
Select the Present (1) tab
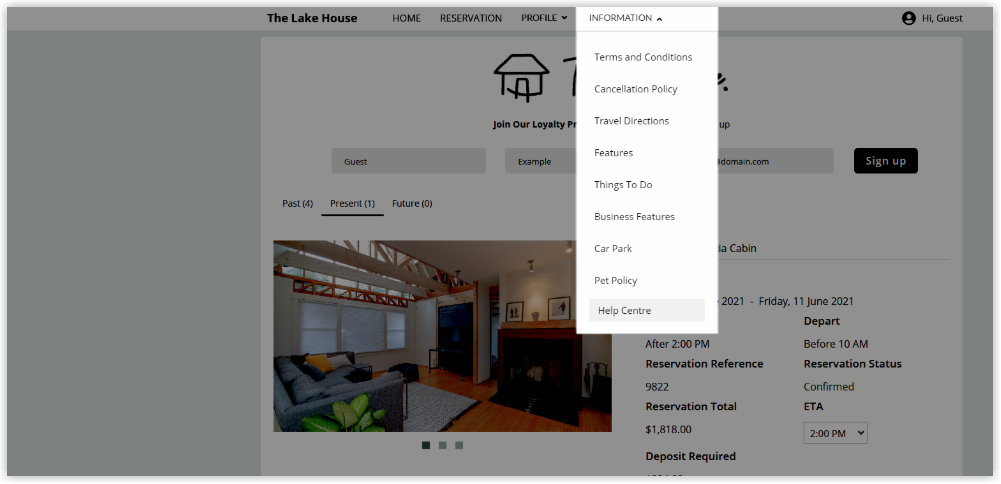point(352,204)
